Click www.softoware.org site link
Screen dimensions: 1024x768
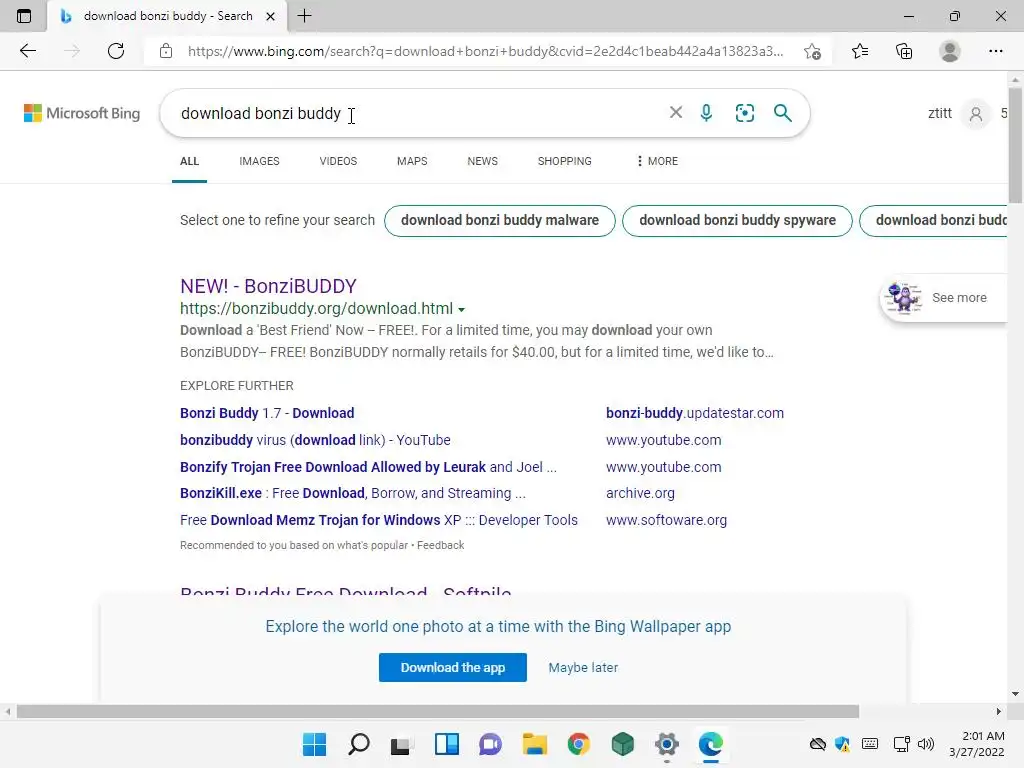[x=666, y=520]
